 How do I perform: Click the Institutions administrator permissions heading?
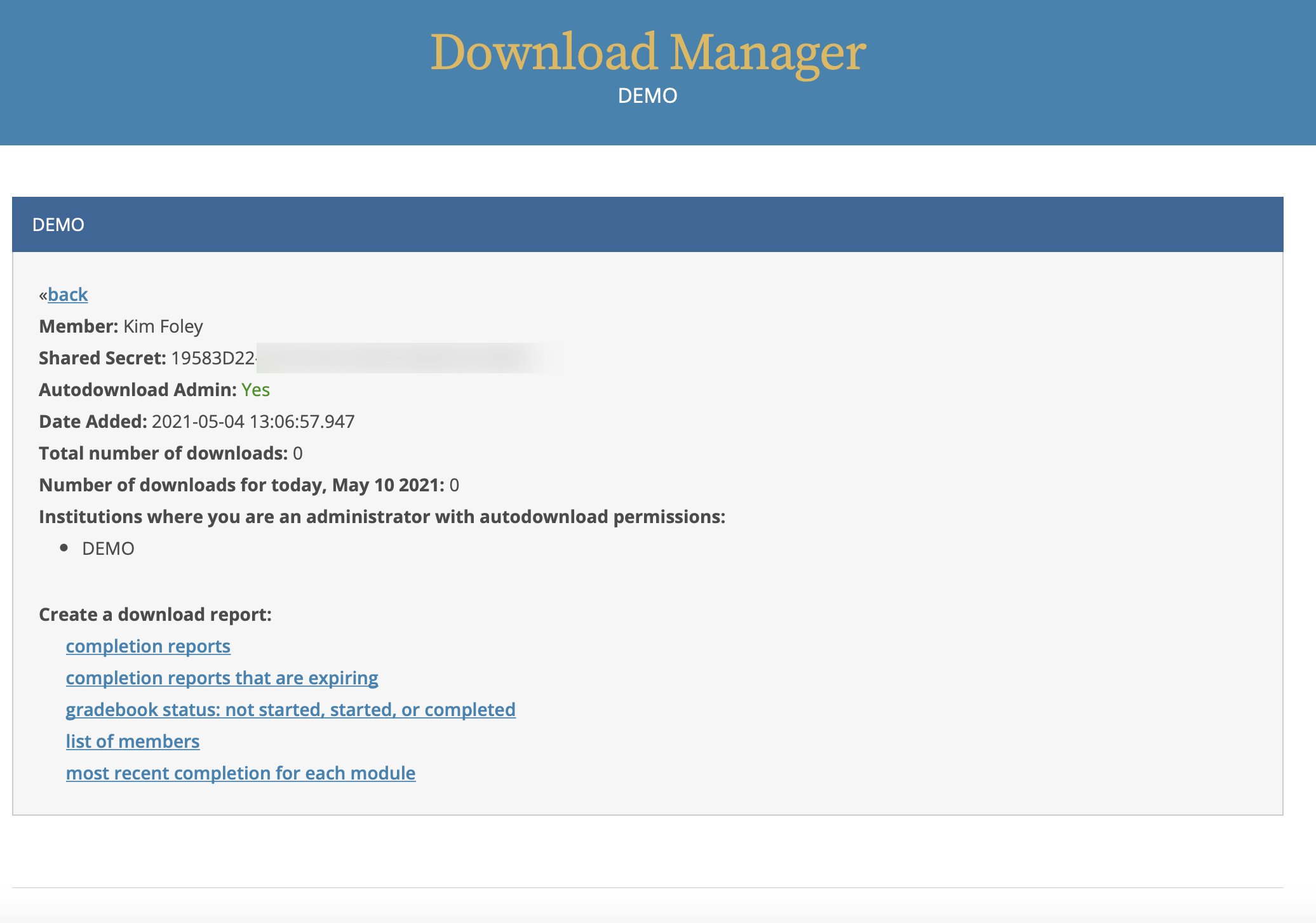point(382,517)
